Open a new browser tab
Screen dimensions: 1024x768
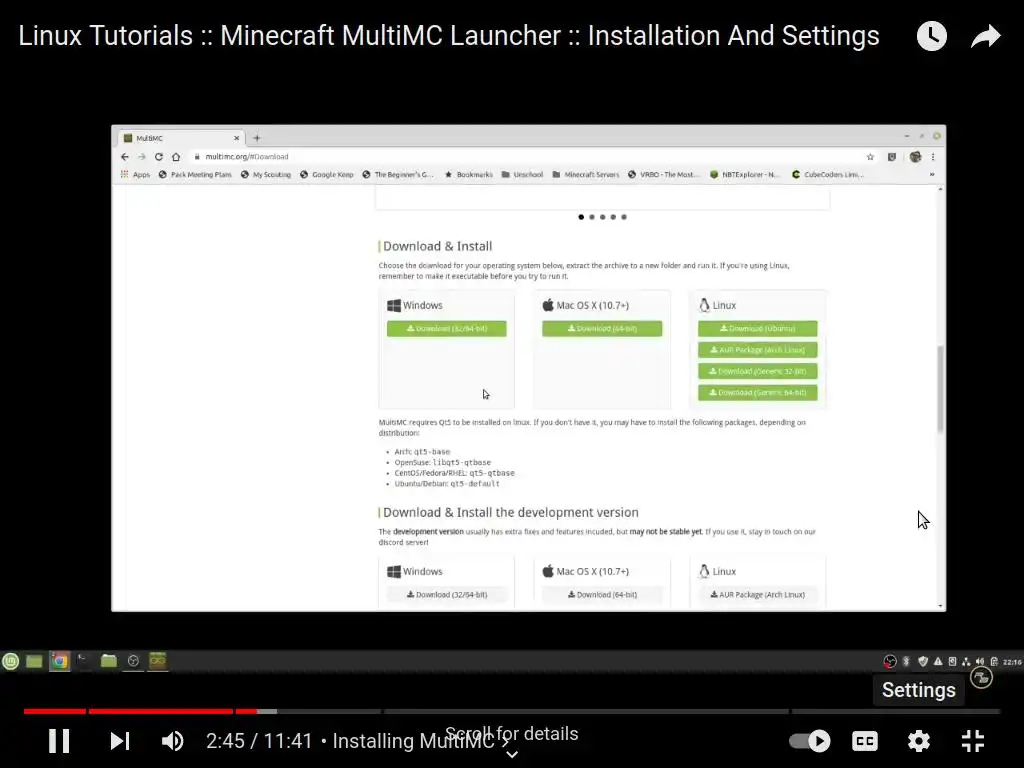coord(257,138)
